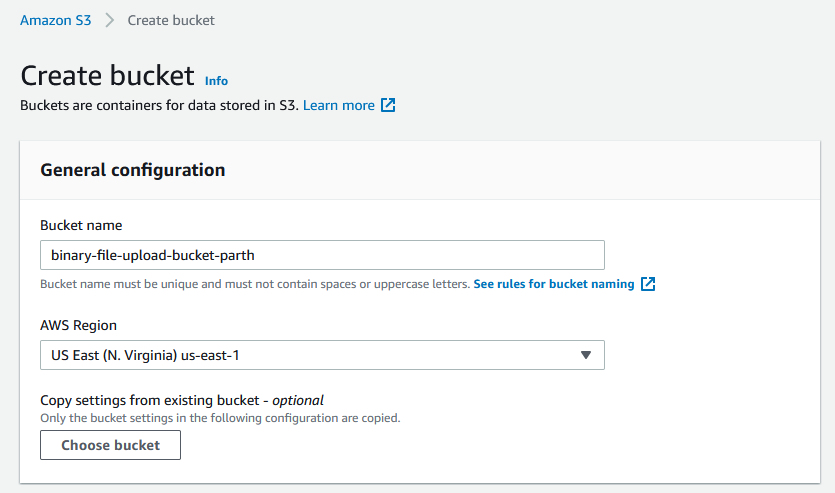Open the Info link beside Create bucket

[x=216, y=81]
